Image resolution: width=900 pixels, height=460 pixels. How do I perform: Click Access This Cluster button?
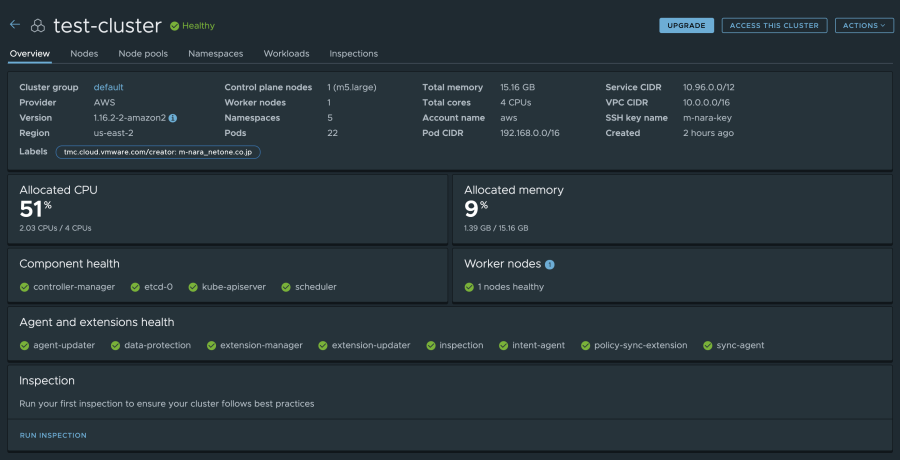pos(774,25)
